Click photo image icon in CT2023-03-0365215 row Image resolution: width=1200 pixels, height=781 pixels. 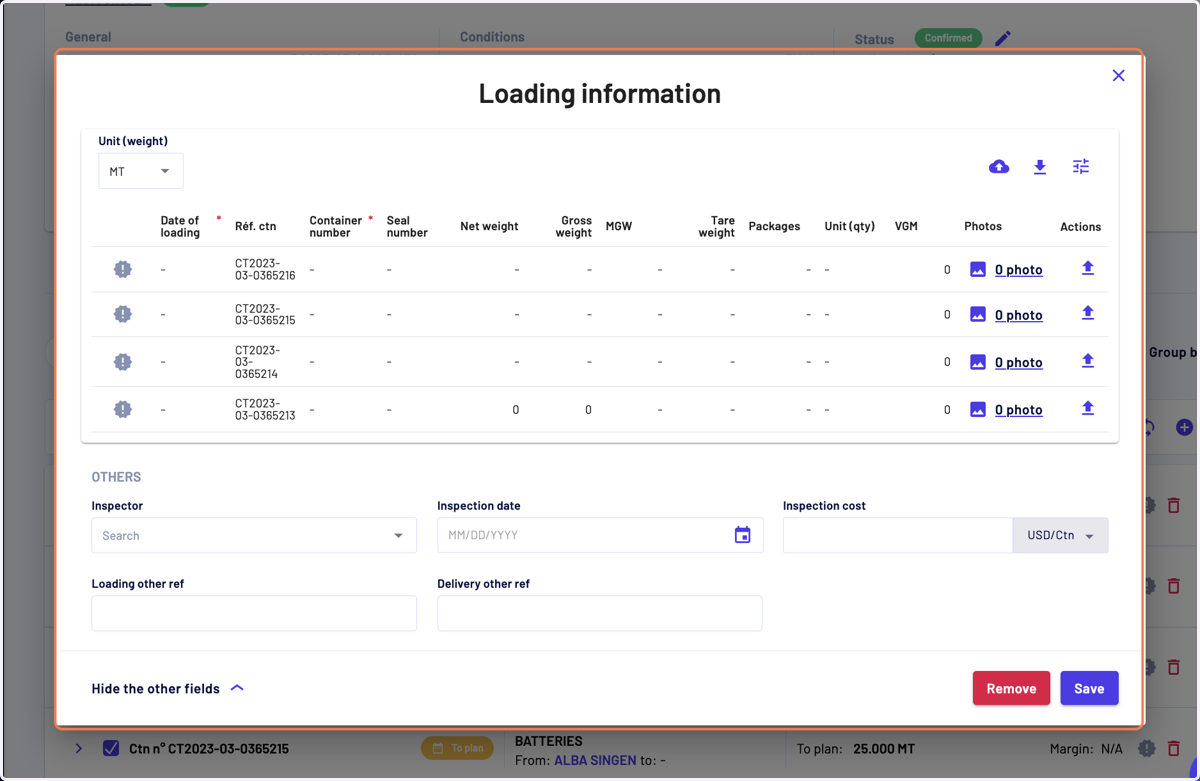point(978,314)
